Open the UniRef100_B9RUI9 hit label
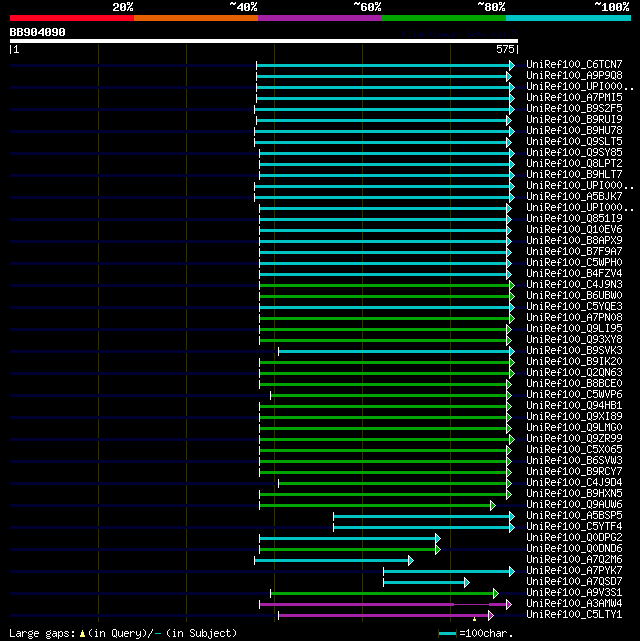Image resolution: width=640 pixels, height=641 pixels. (x=574, y=120)
